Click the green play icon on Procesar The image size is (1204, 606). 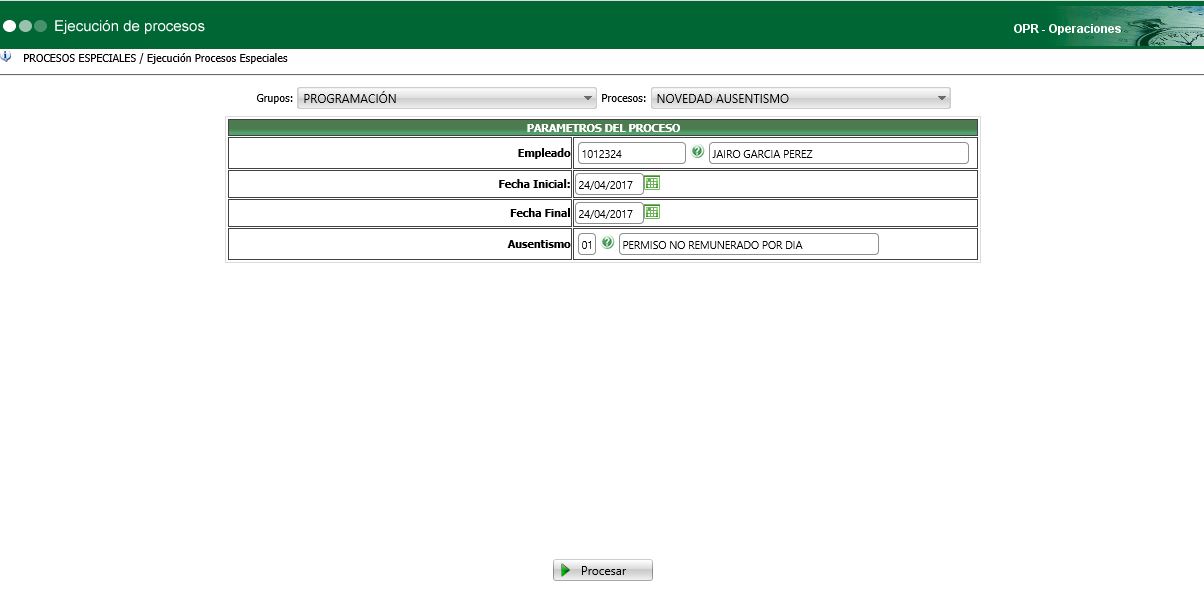pyautogui.click(x=565, y=570)
